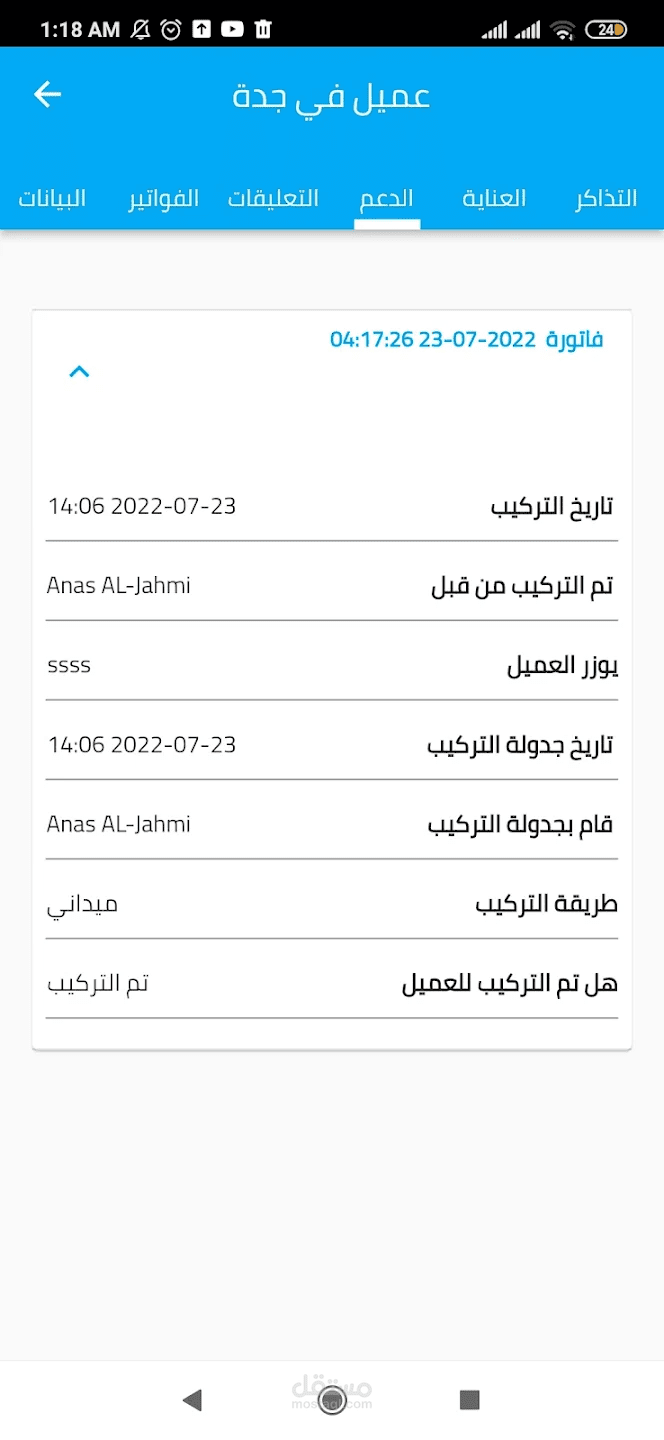The width and height of the screenshot is (664, 1440).
Task: Open the العناية tab
Action: (x=494, y=198)
